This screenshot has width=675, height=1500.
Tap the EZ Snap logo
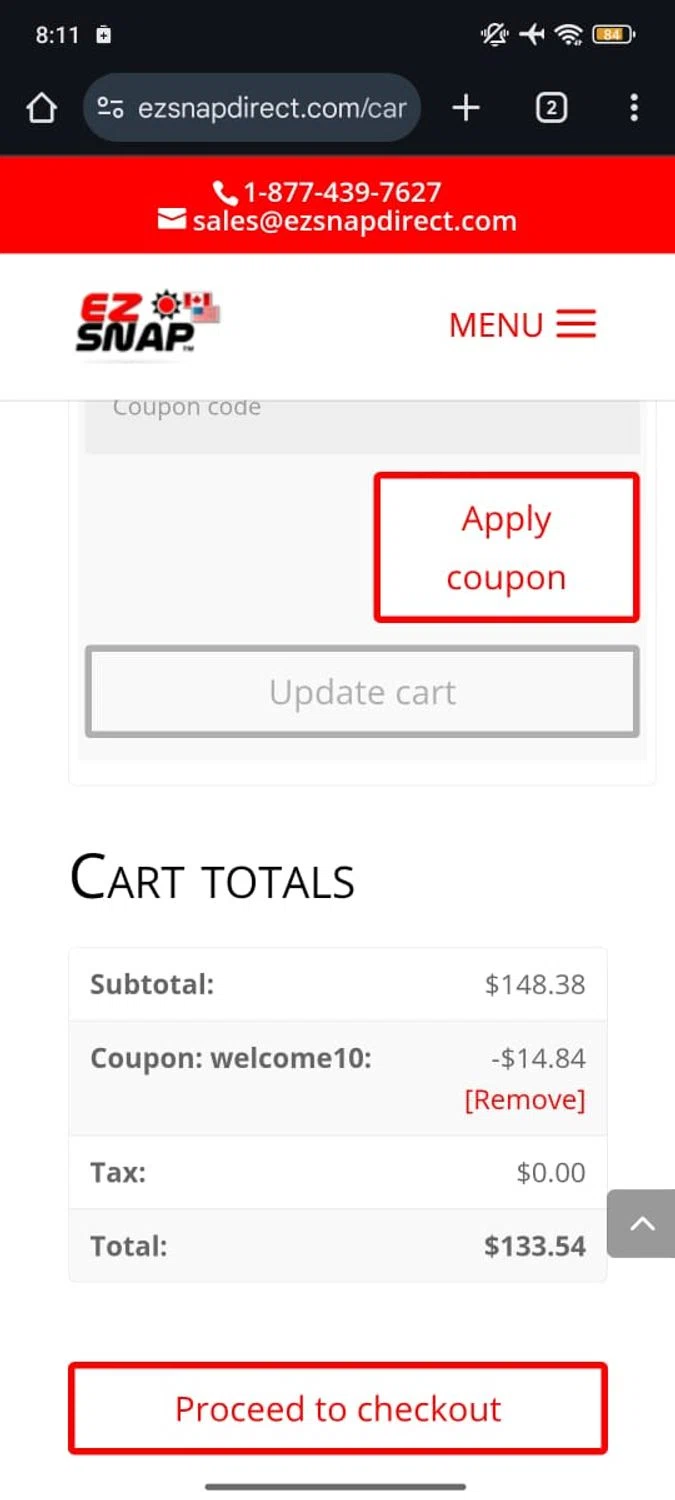click(x=147, y=322)
